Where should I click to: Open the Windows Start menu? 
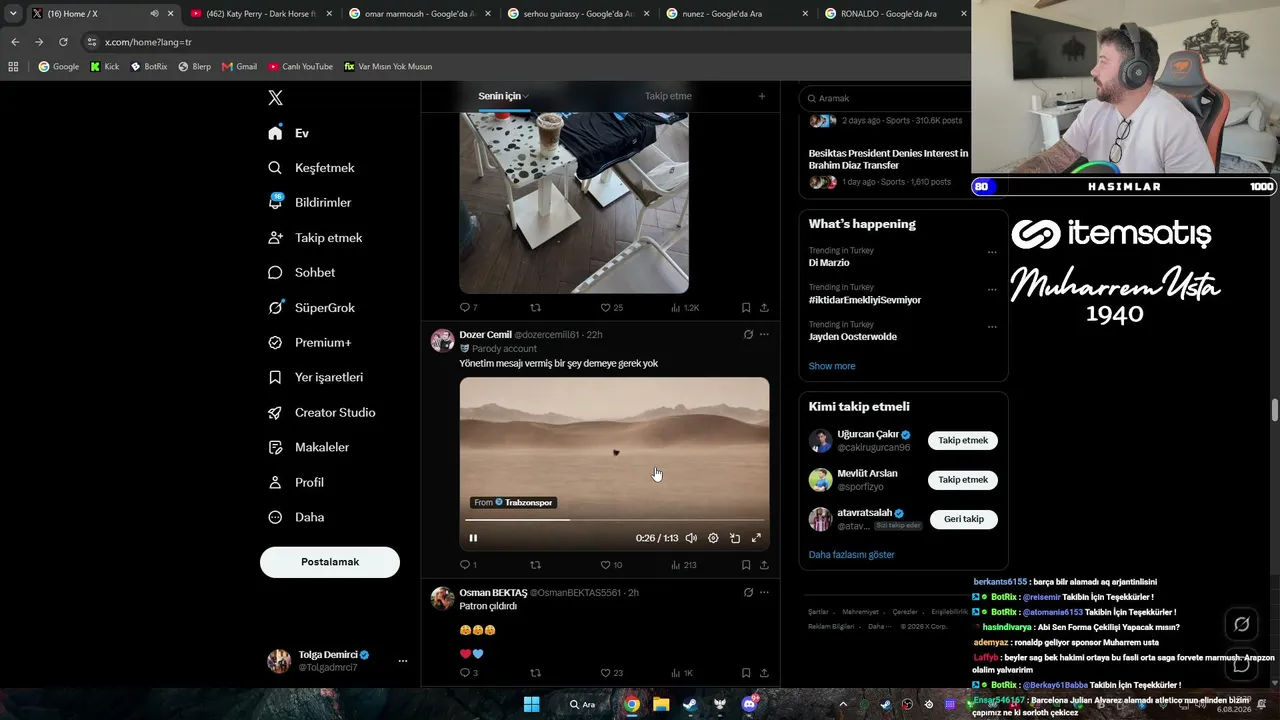pos(532,704)
